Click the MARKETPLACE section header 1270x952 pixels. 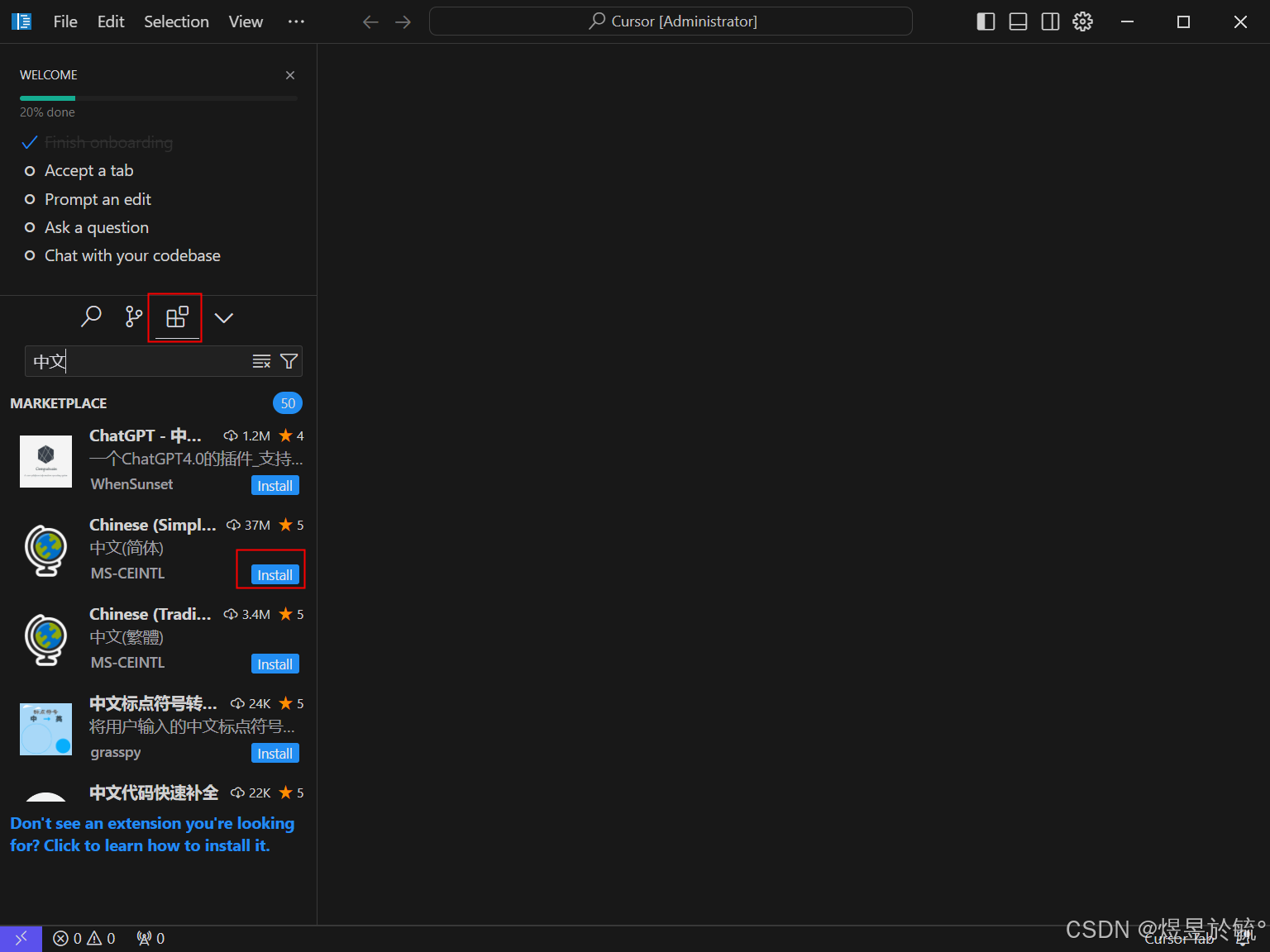point(59,403)
